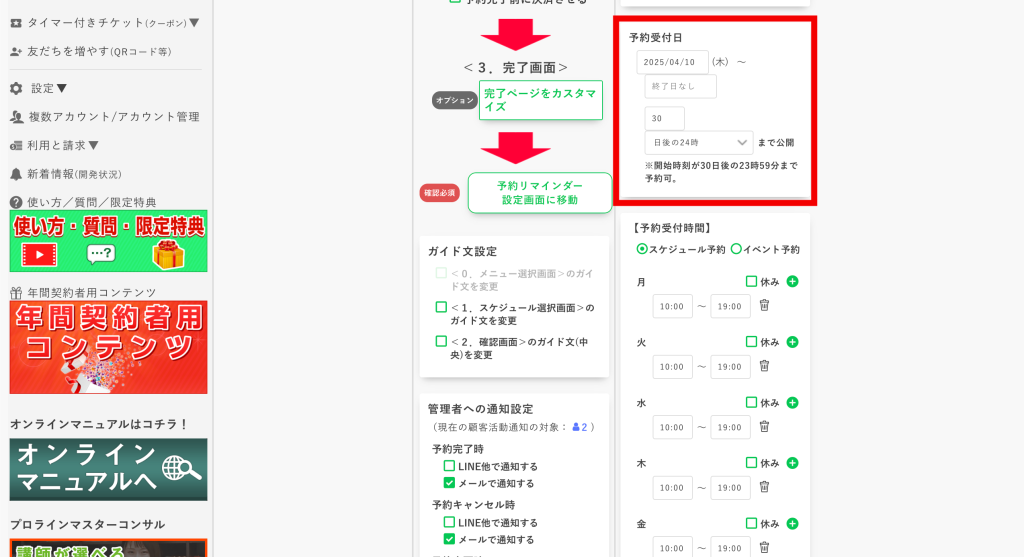Check 休み for 金 (Friday)
This screenshot has width=1024, height=557.
pos(751,523)
